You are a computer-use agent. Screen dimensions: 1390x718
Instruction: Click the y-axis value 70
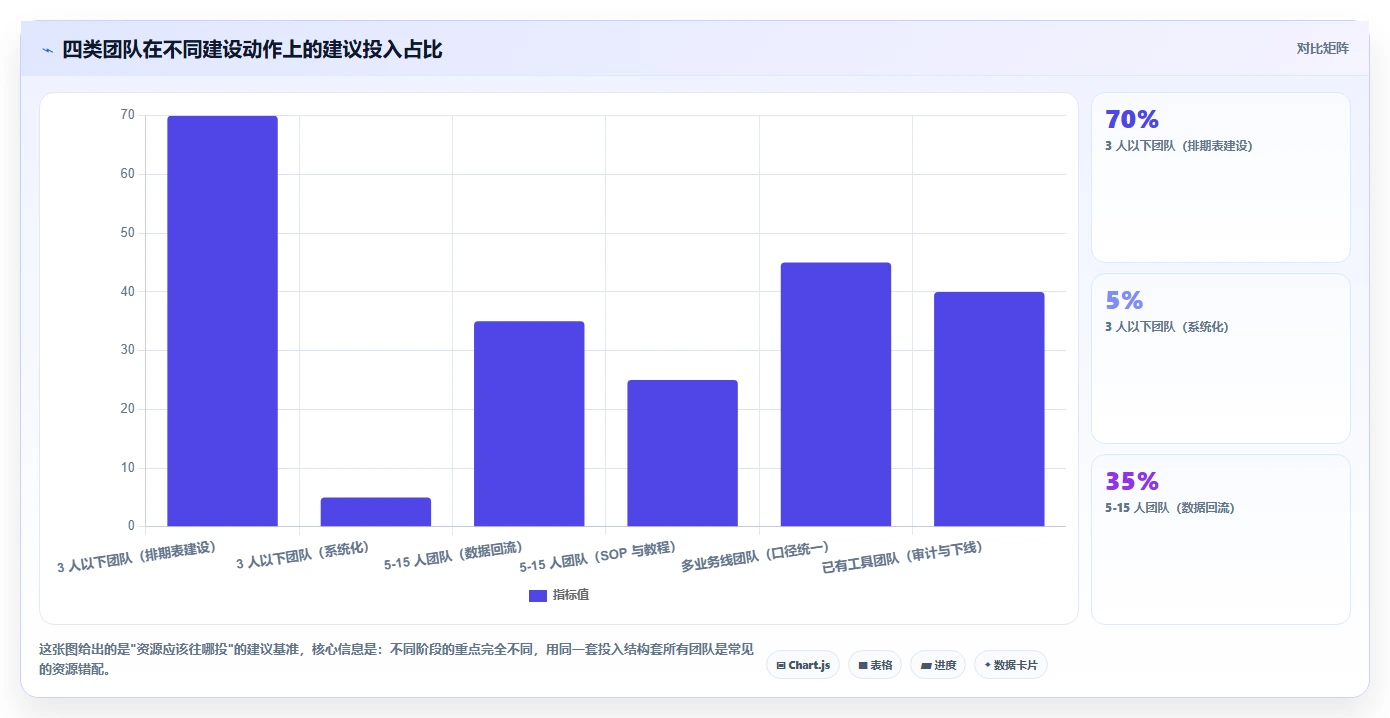(x=127, y=115)
